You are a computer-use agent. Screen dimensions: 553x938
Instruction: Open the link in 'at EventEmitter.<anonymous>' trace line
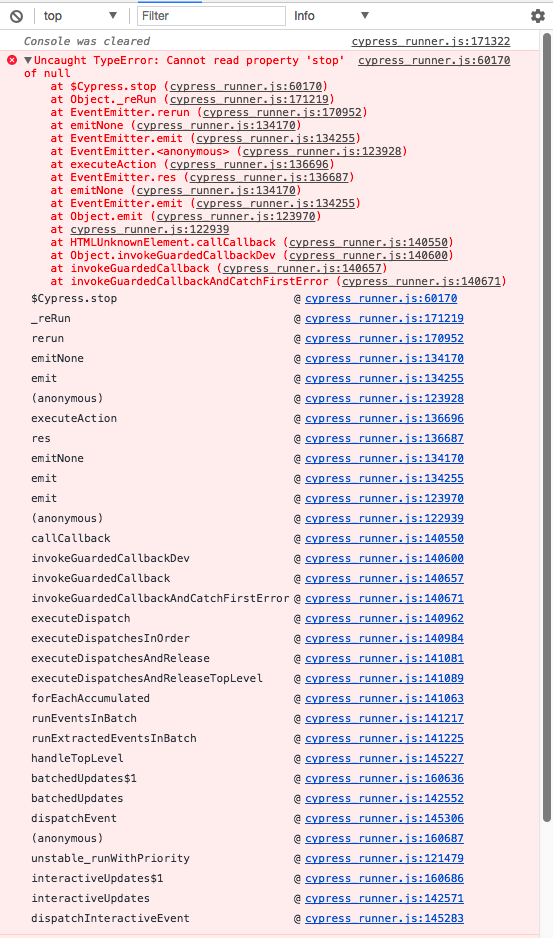(321, 151)
